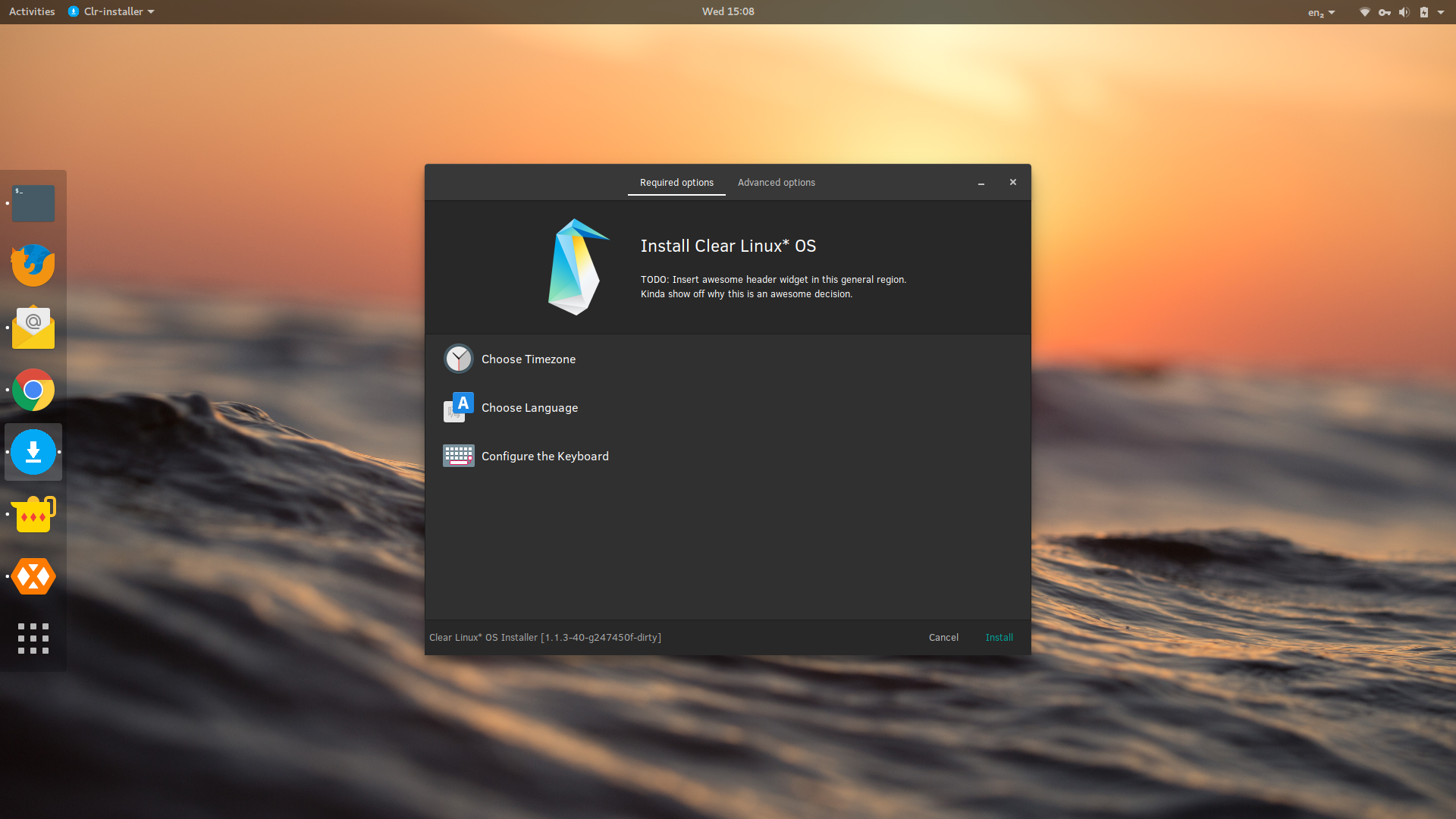Click the Cancel button
The width and height of the screenshot is (1456, 819).
click(943, 638)
